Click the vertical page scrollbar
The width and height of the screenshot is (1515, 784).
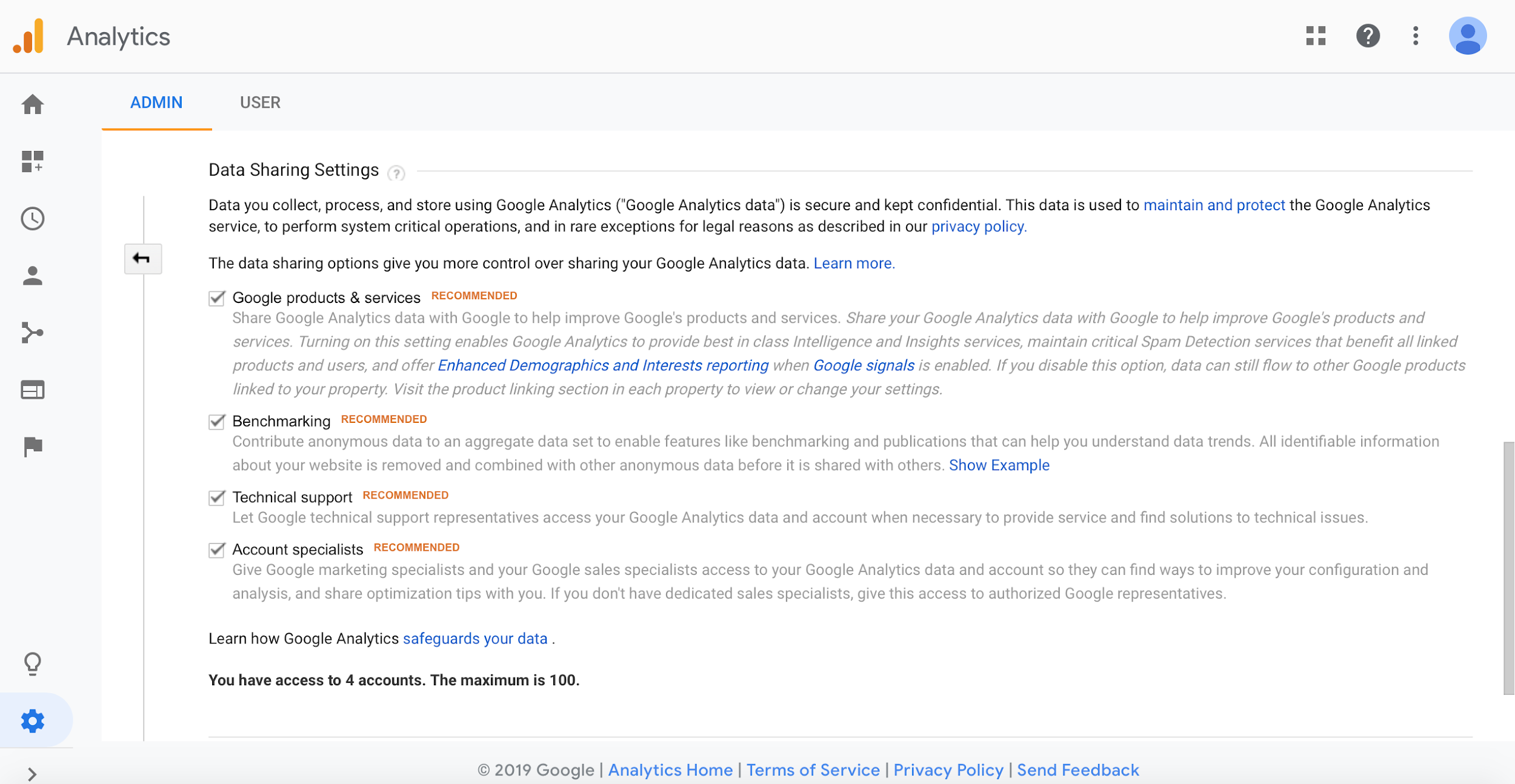coord(1508,568)
